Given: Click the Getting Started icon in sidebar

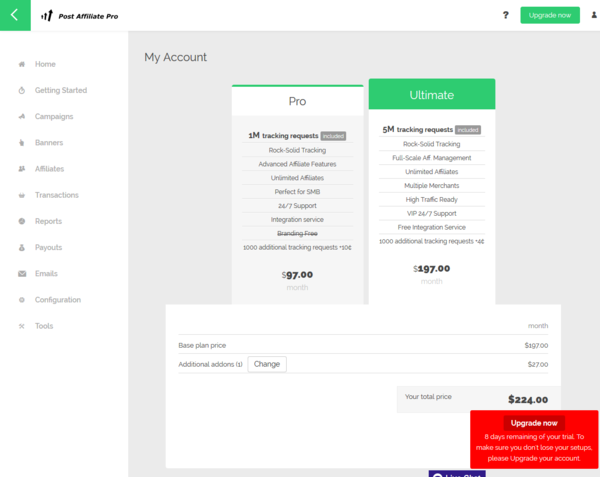Looking at the screenshot, I should [22, 90].
